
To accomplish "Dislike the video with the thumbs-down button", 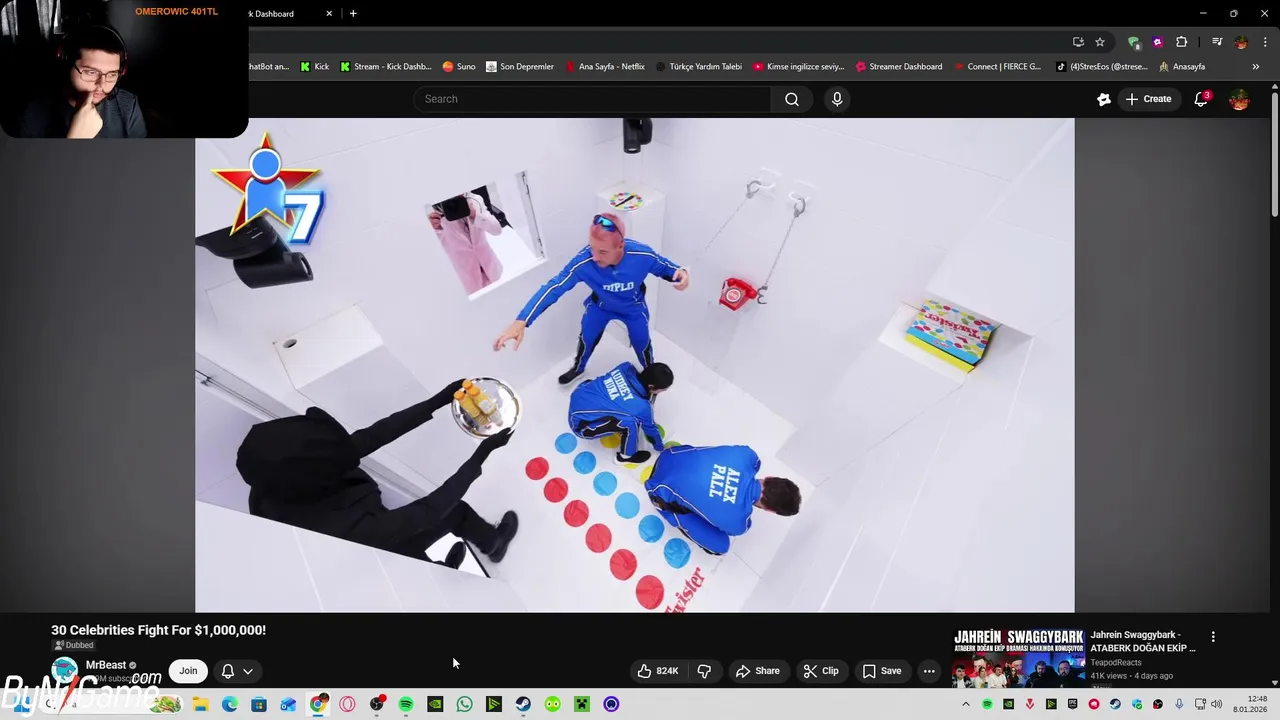I will tap(704, 671).
